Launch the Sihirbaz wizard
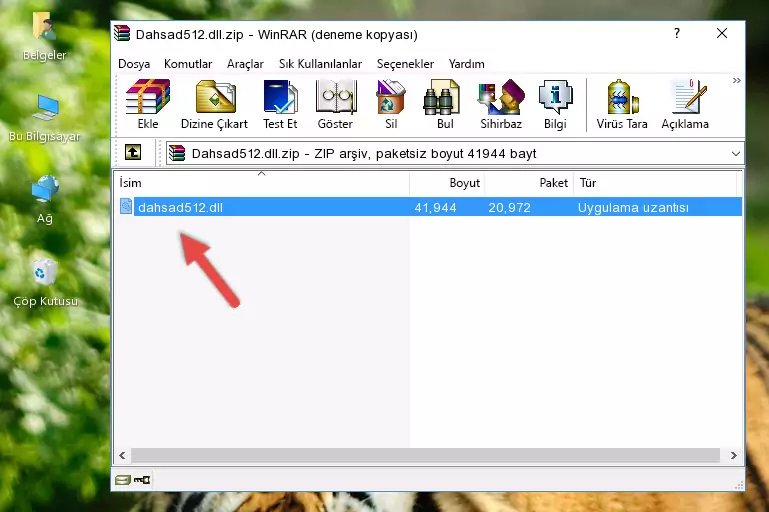This screenshot has width=769, height=512. (501, 104)
